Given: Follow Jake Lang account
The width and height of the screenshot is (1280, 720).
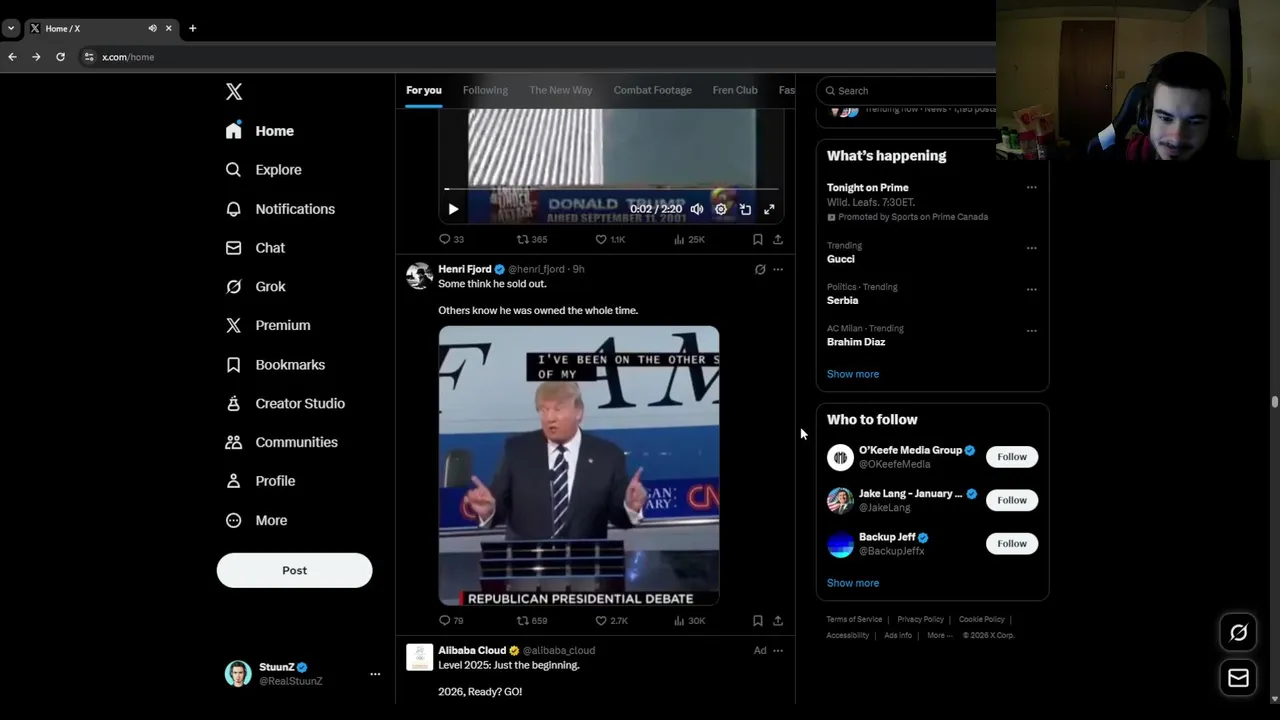Looking at the screenshot, I should tap(1012, 500).
